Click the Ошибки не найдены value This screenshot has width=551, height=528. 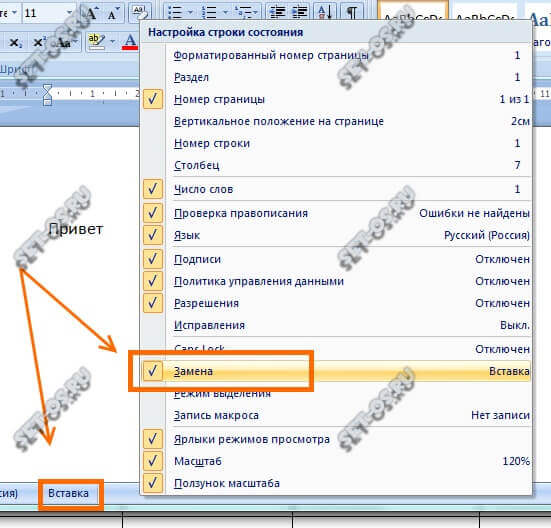click(x=474, y=213)
